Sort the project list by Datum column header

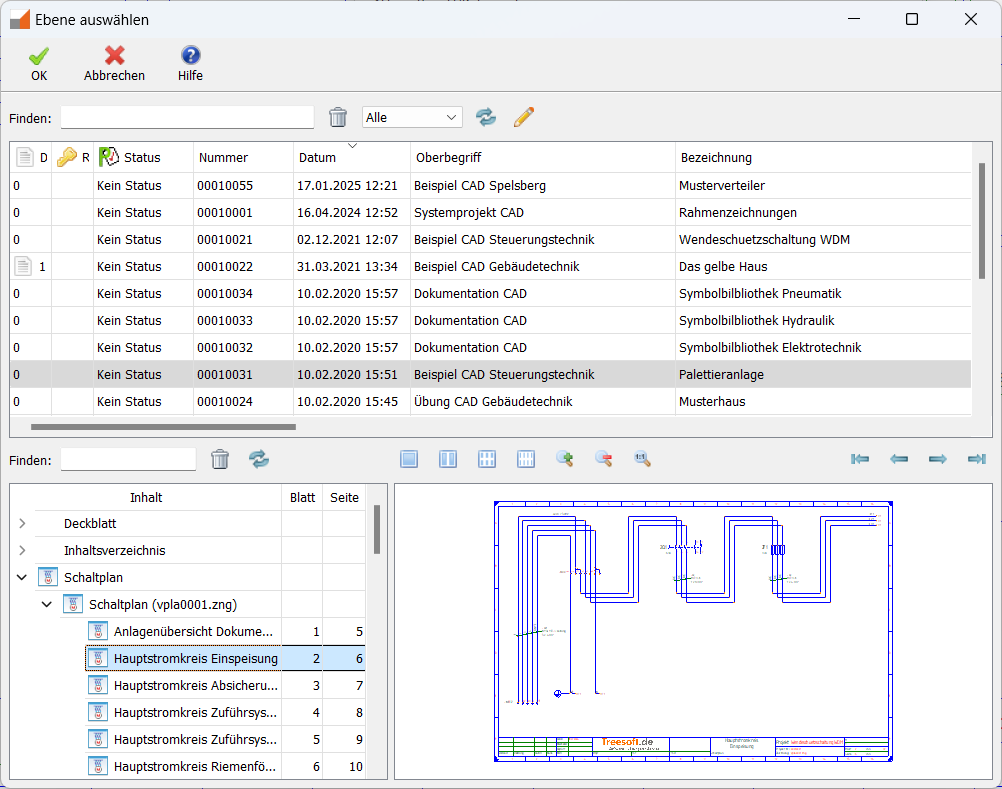317,158
